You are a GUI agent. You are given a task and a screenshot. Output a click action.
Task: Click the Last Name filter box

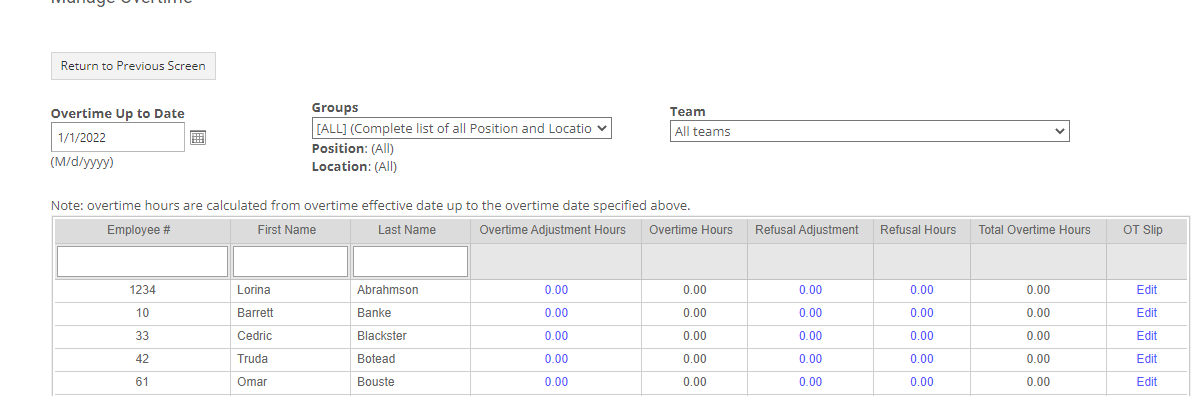[410, 261]
